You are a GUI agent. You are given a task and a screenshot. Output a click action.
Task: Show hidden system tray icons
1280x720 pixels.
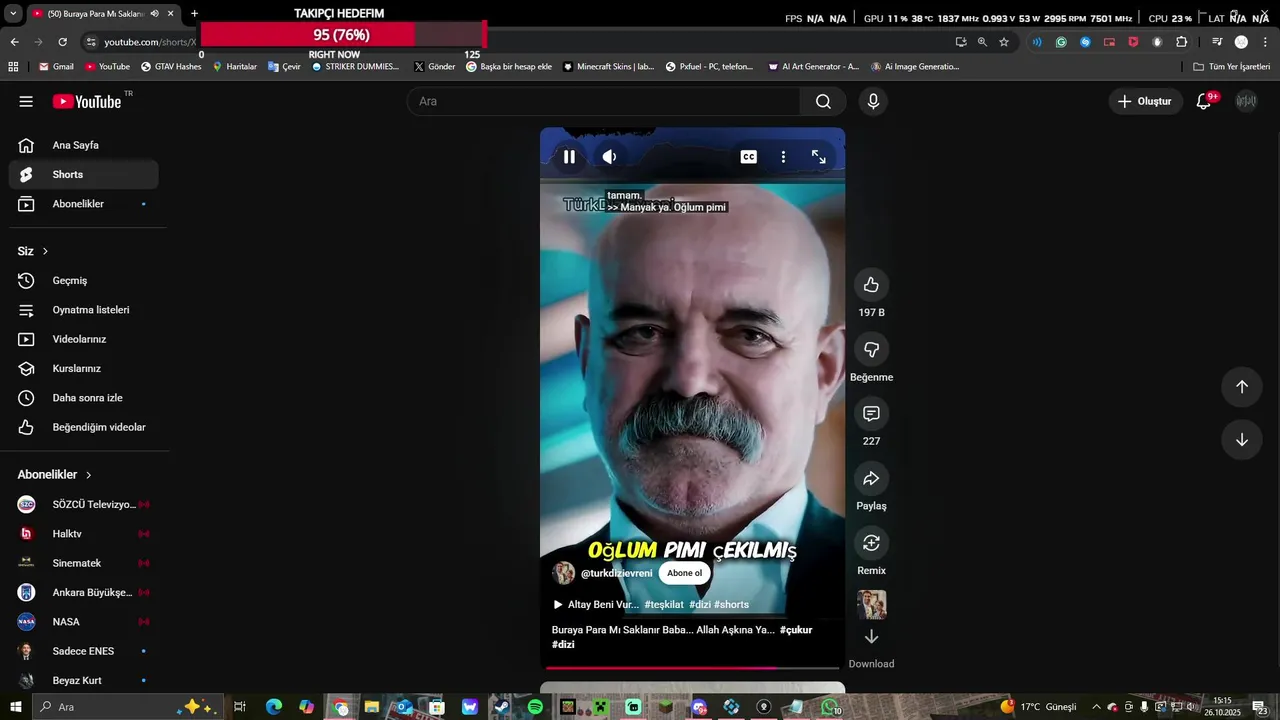pyautogui.click(x=1096, y=707)
